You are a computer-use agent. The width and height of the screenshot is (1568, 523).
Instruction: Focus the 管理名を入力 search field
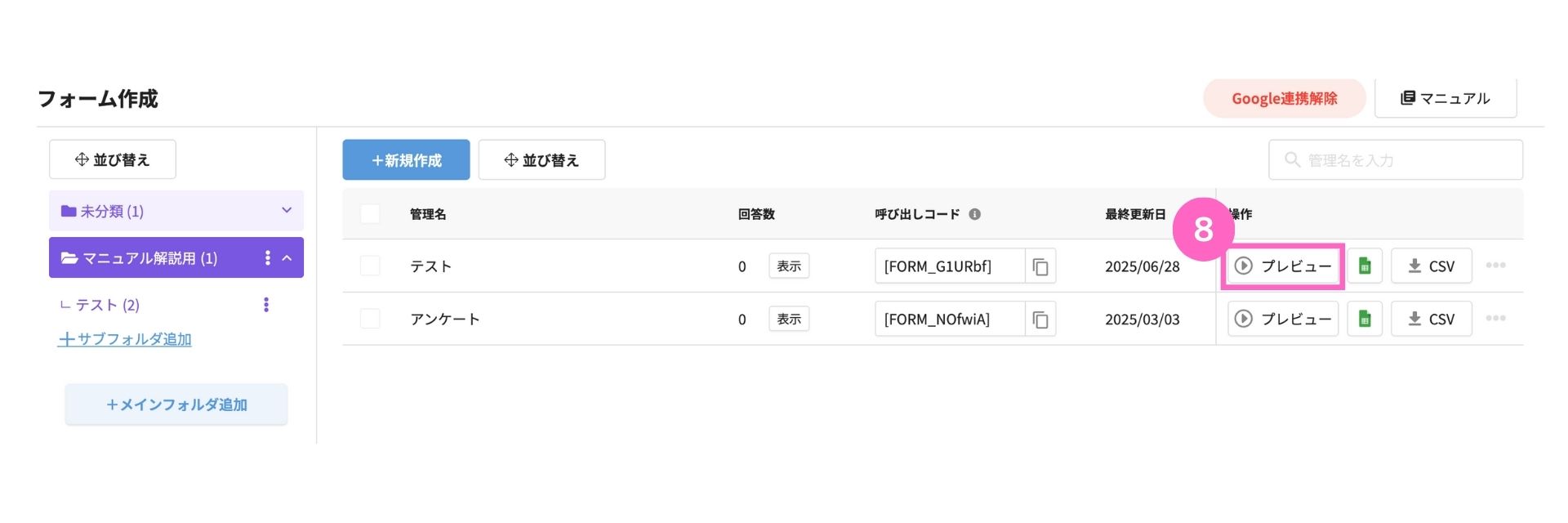(x=1396, y=160)
